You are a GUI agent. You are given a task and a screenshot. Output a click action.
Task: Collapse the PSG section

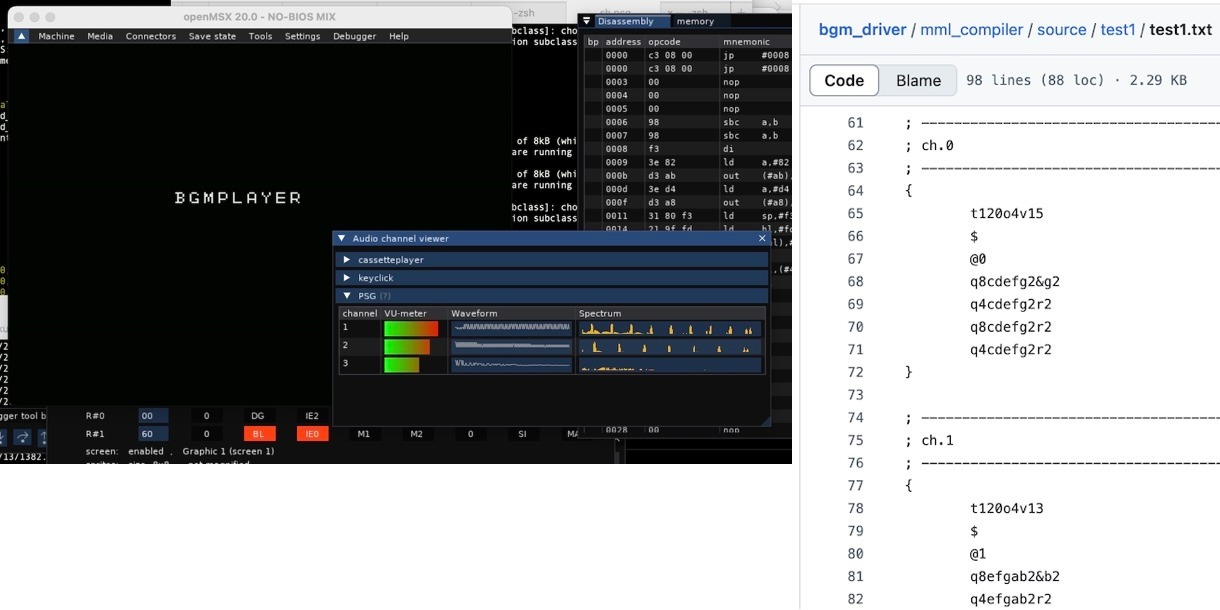(552, 296)
